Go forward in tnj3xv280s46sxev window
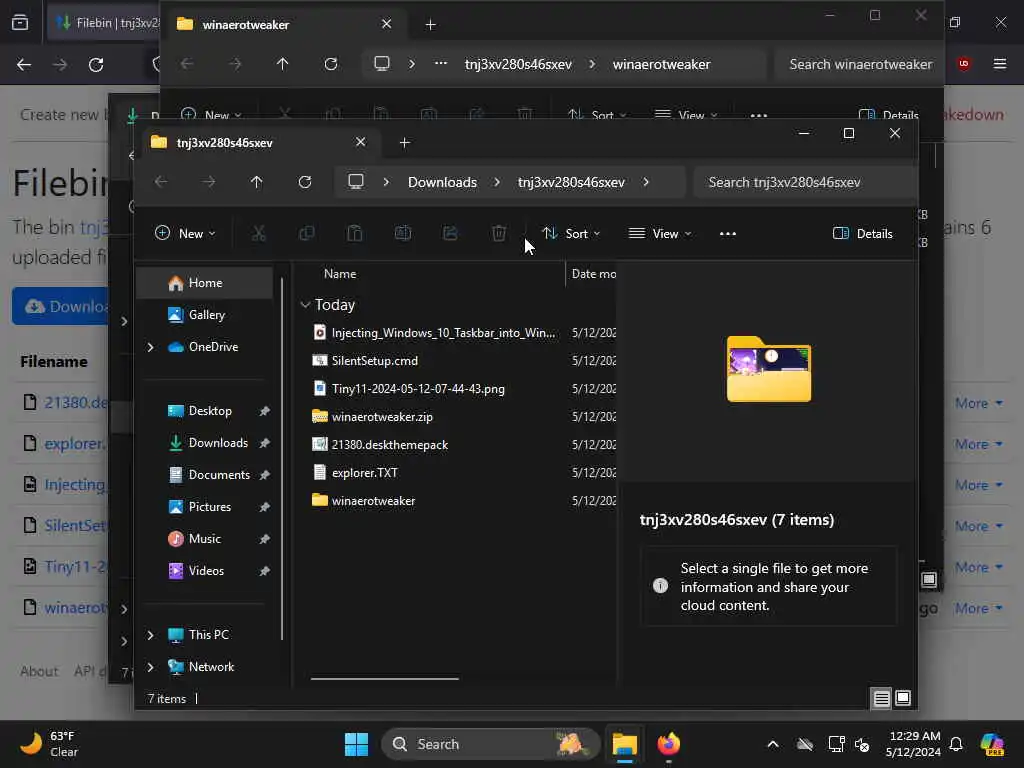This screenshot has width=1024, height=768. [x=209, y=182]
